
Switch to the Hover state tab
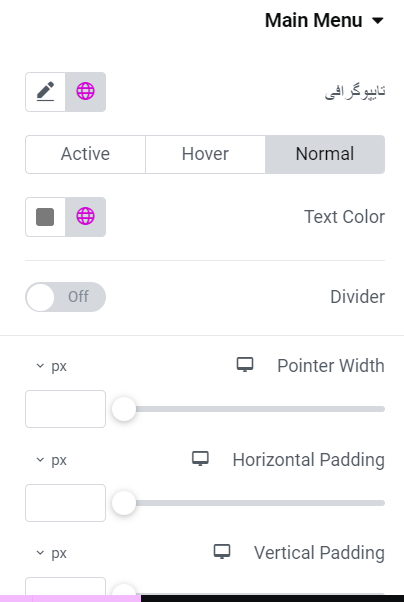(205, 154)
